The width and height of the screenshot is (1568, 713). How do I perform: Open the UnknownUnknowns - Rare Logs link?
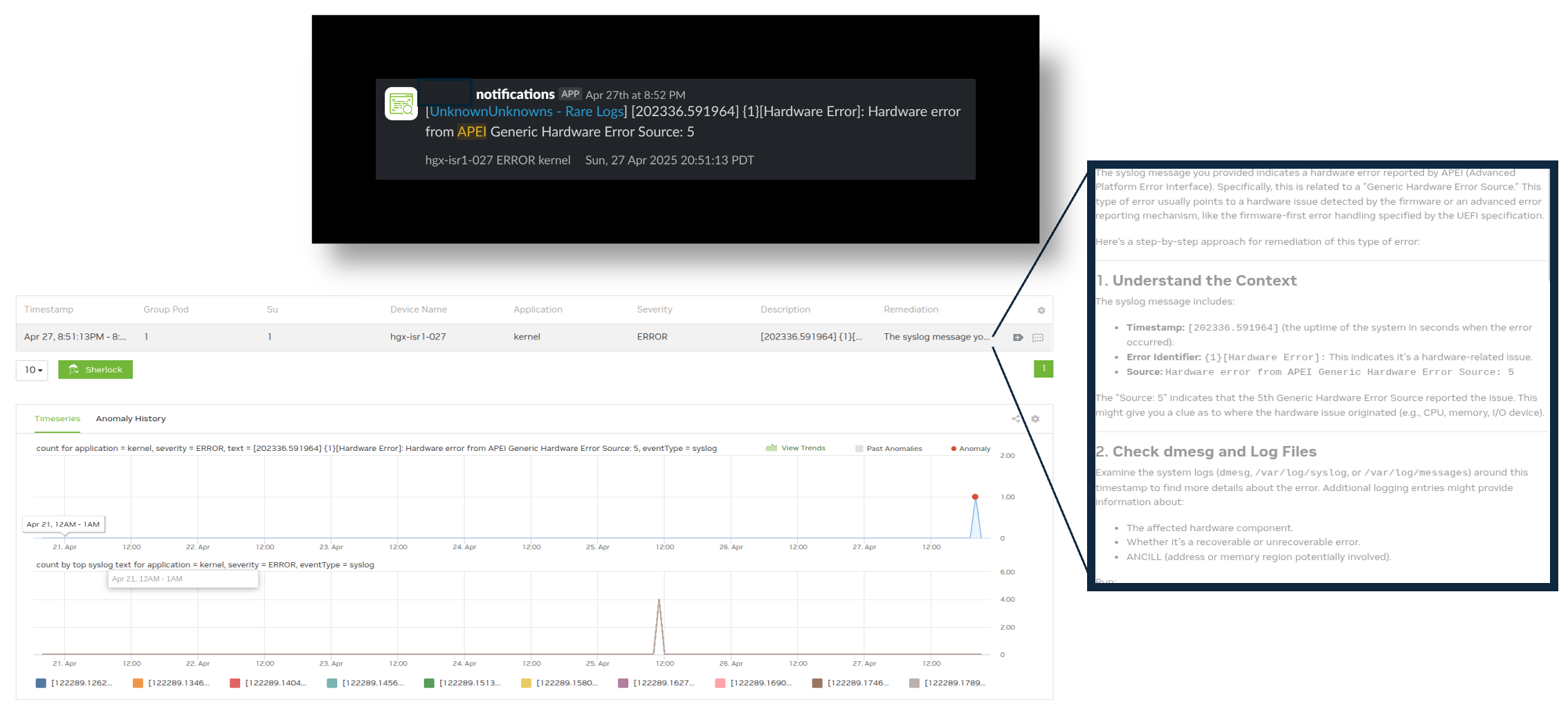527,111
